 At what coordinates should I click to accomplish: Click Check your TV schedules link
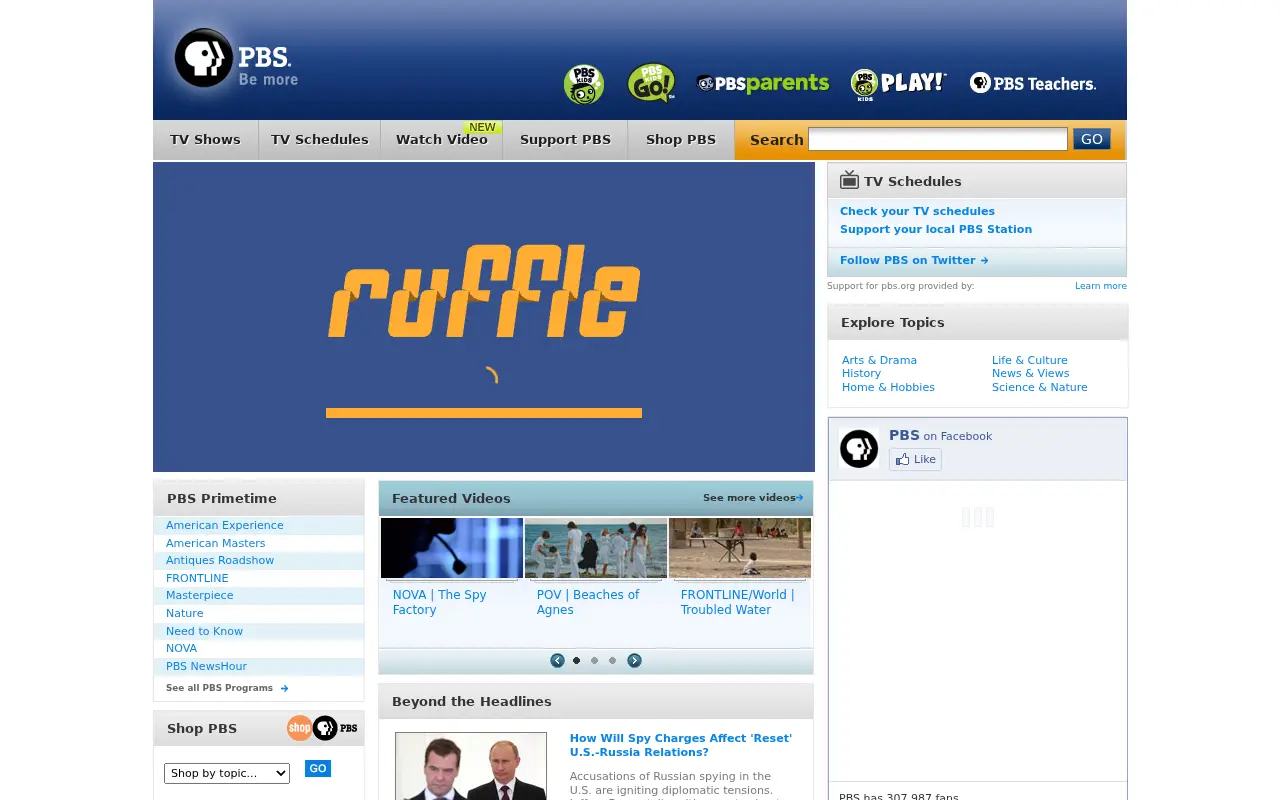click(x=917, y=211)
